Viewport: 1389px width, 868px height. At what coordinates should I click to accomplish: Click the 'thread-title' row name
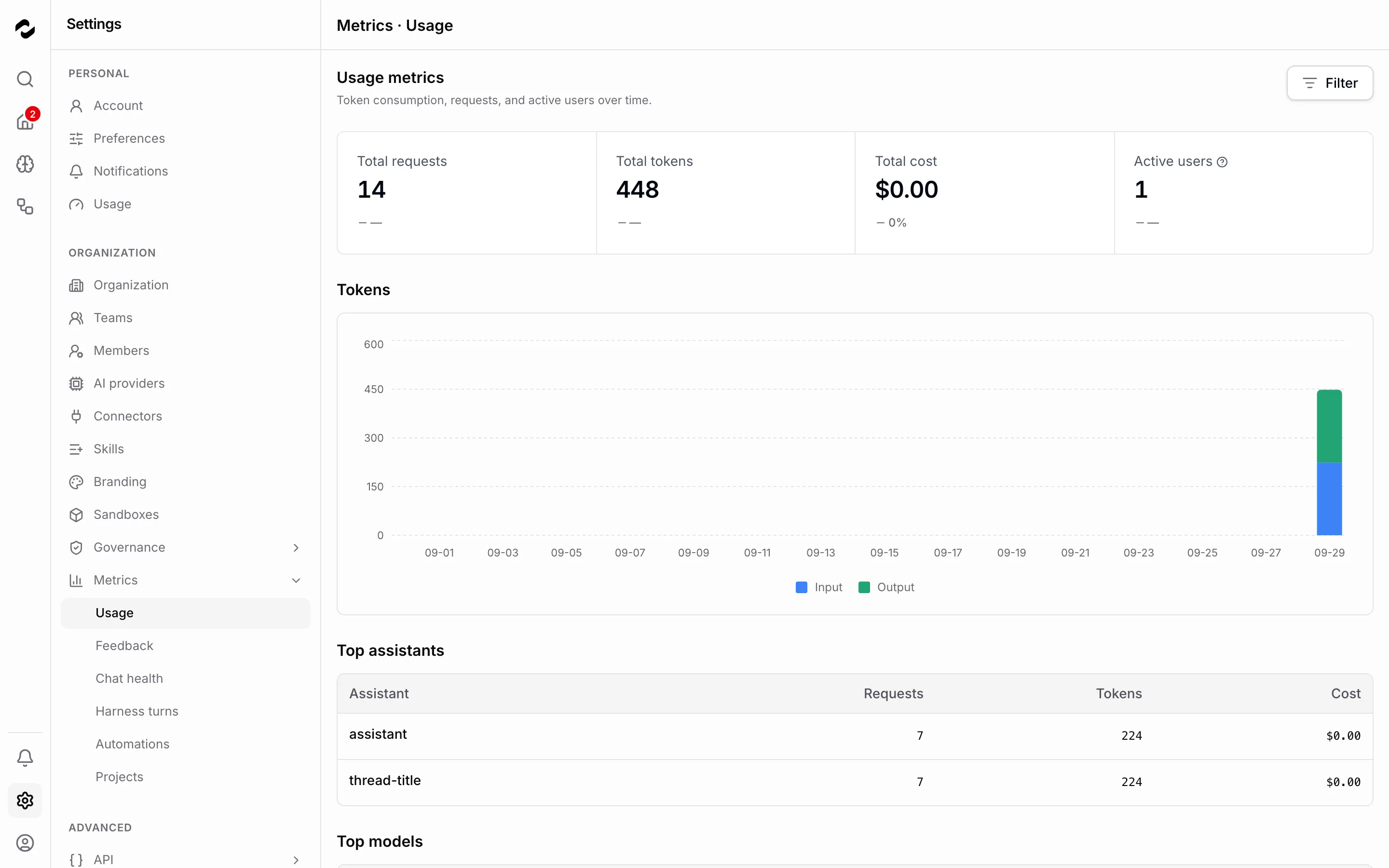384,780
